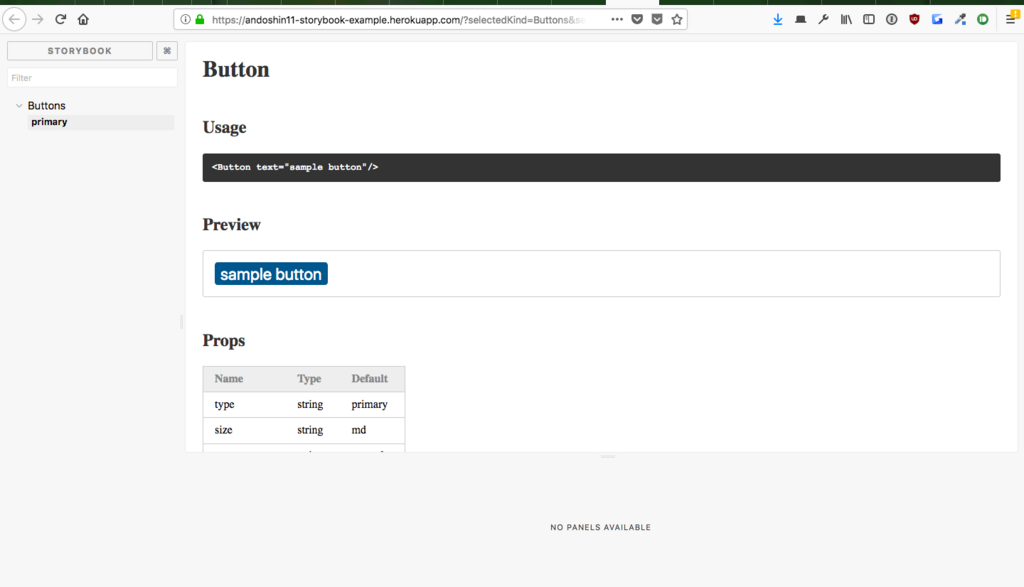Open the page actions three-dots menu
This screenshot has height=587, width=1024.
(616, 20)
